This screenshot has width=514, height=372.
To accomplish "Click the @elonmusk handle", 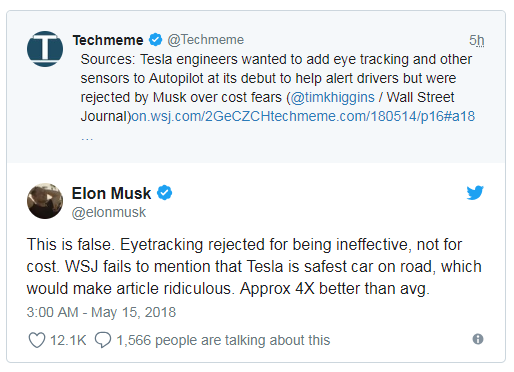I will tap(109, 212).
